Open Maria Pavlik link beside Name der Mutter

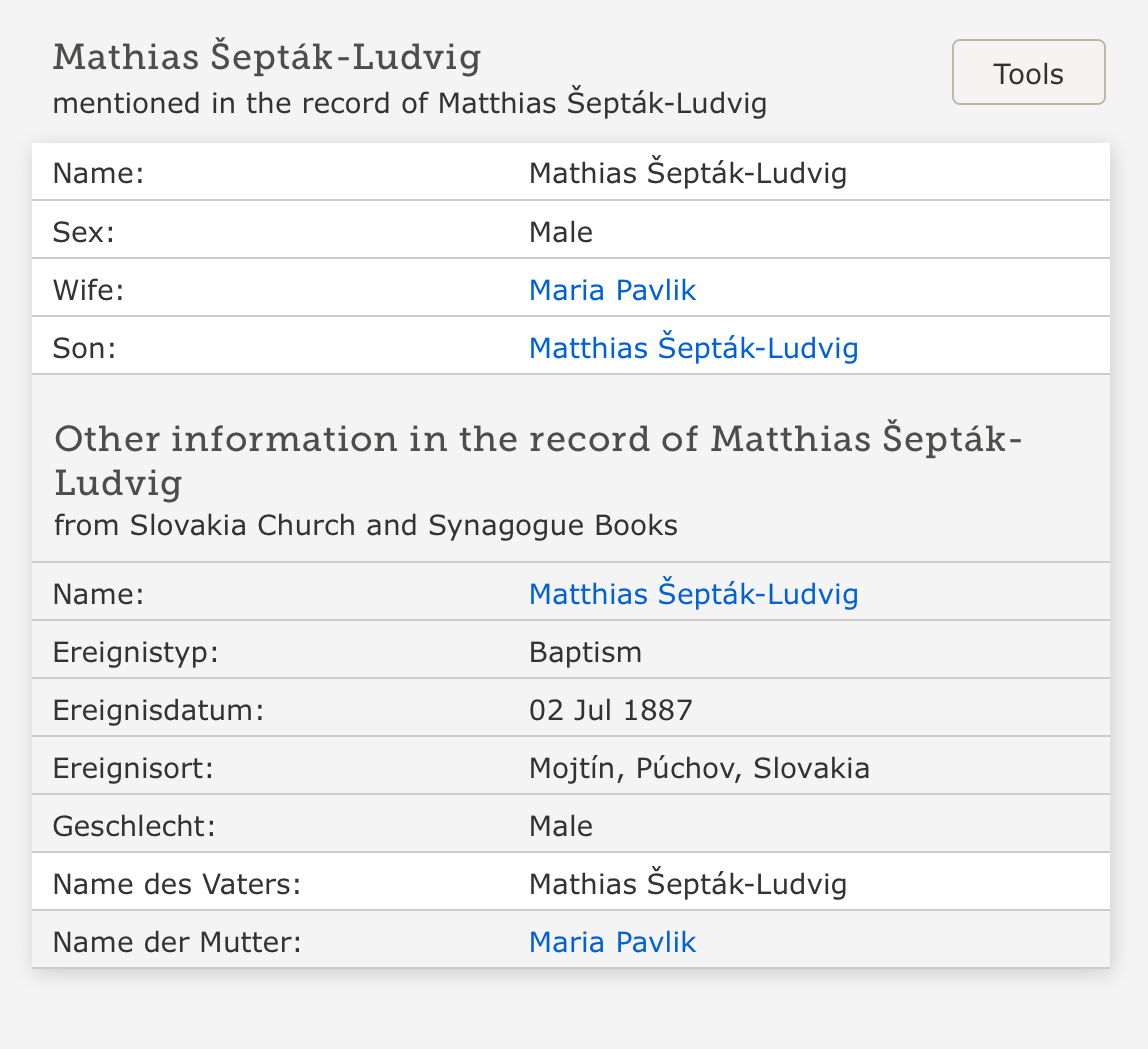612,942
